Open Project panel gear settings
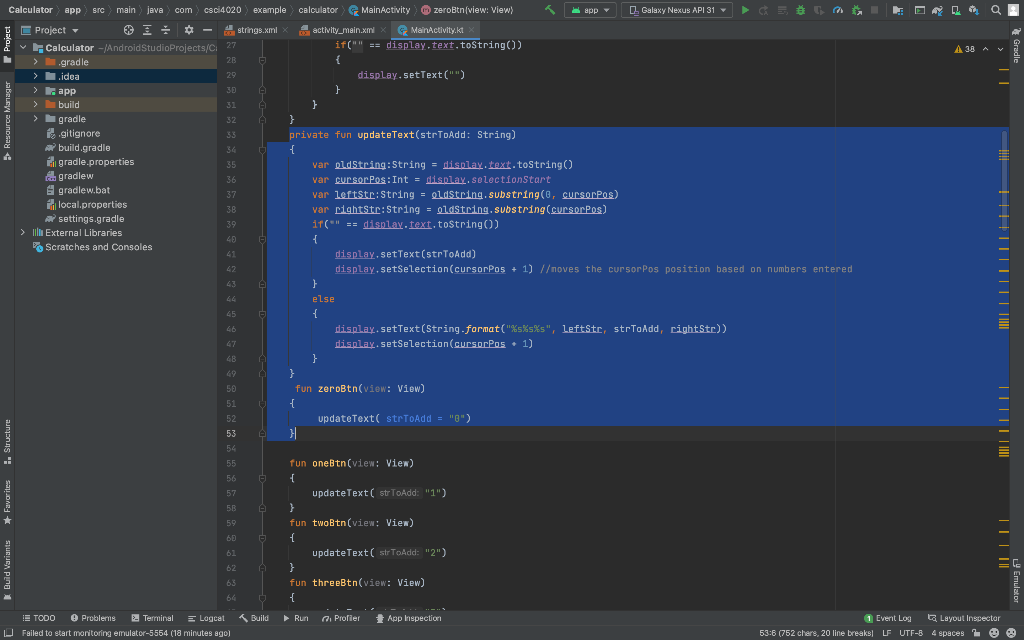 (x=188, y=30)
